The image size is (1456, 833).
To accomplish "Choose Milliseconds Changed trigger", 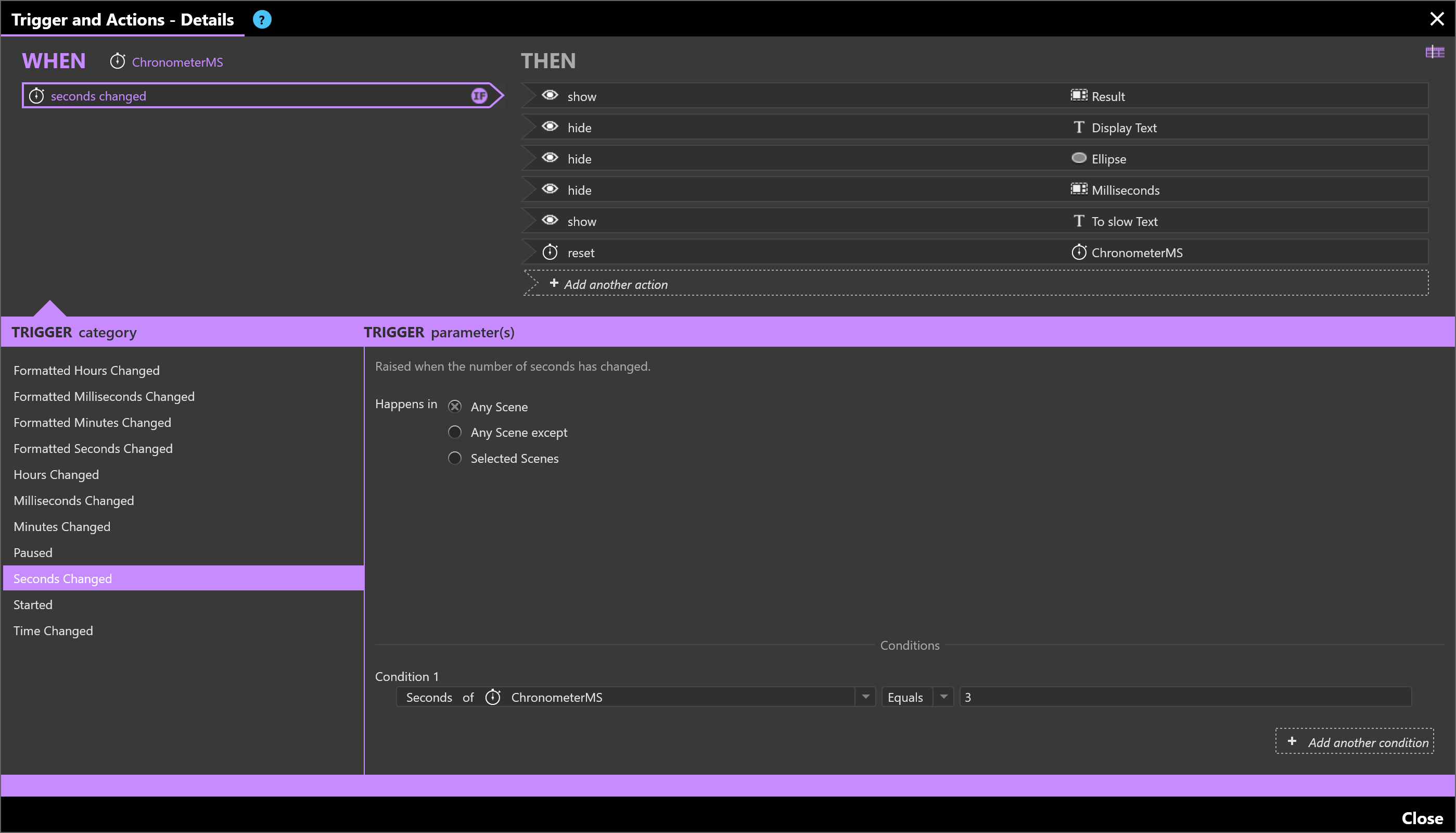I will (74, 501).
